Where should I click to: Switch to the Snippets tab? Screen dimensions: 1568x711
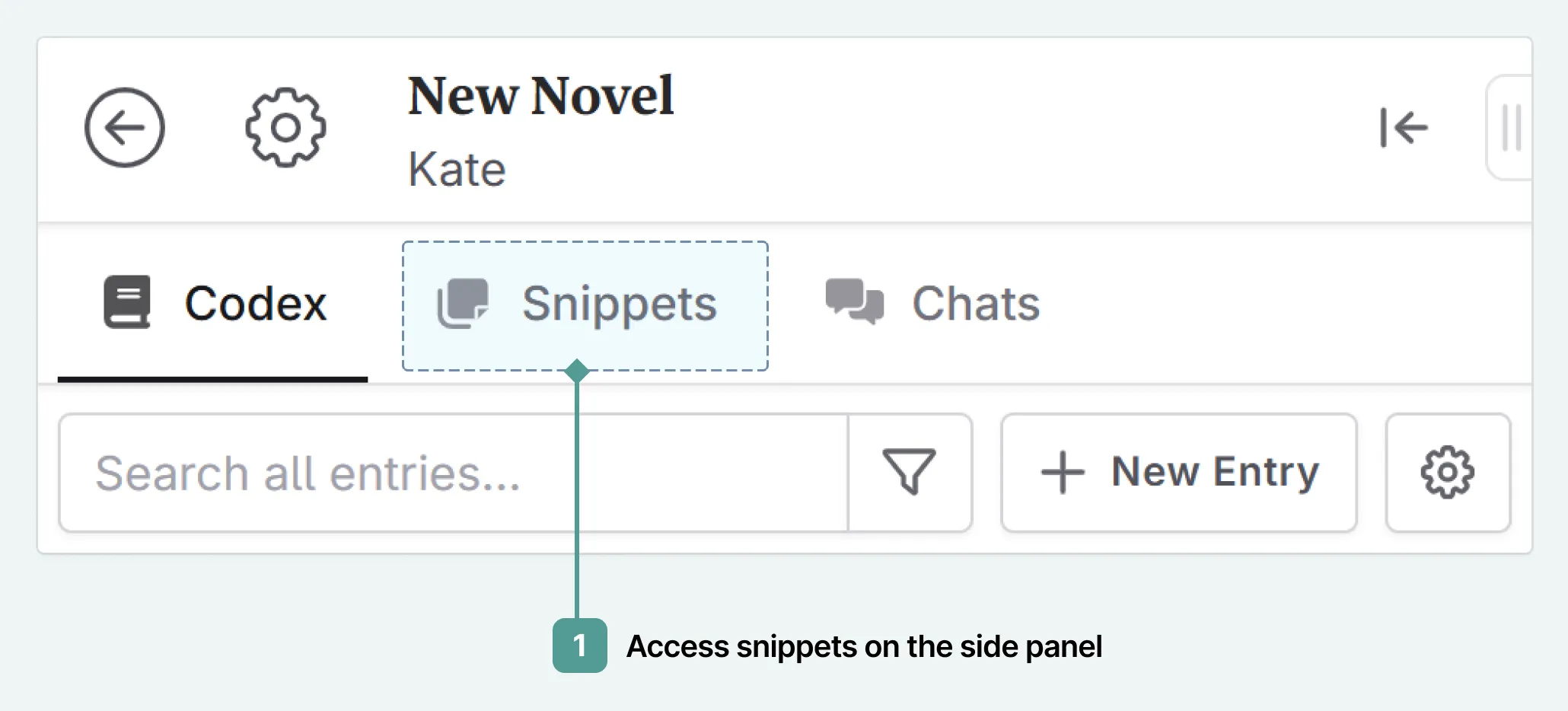pos(618,303)
